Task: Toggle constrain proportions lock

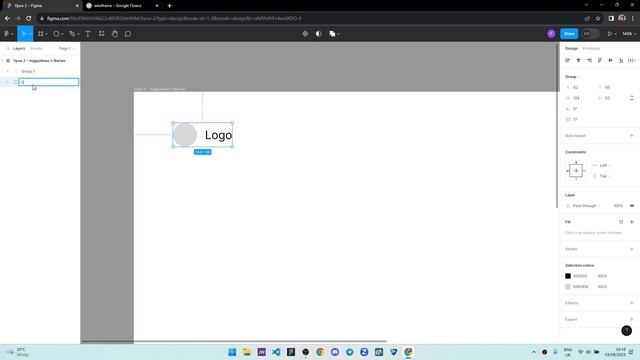Action: coord(632,98)
